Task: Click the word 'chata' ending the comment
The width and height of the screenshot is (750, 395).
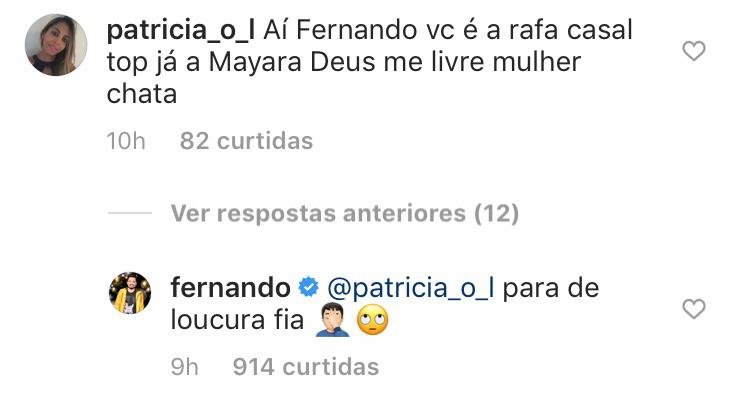Action: point(142,94)
